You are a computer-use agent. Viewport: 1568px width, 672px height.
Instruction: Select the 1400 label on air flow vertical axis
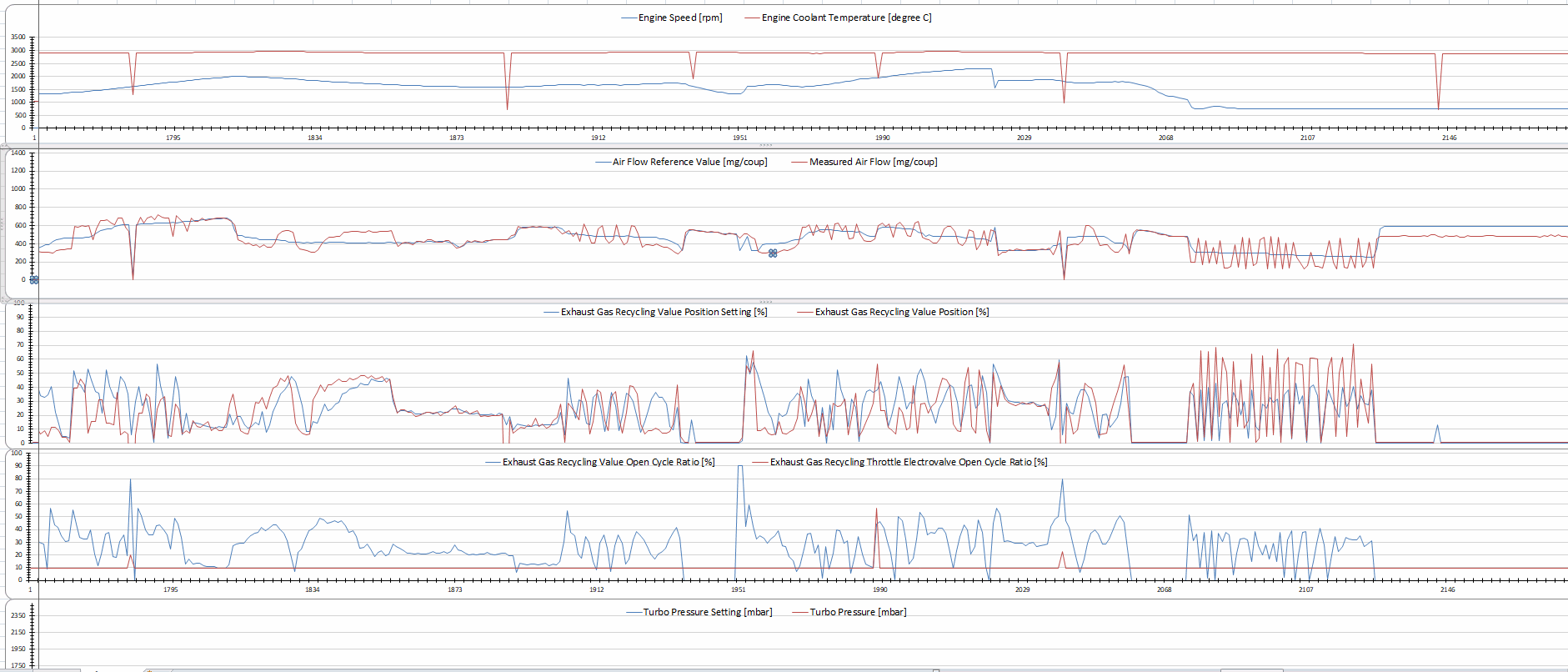tap(18, 153)
